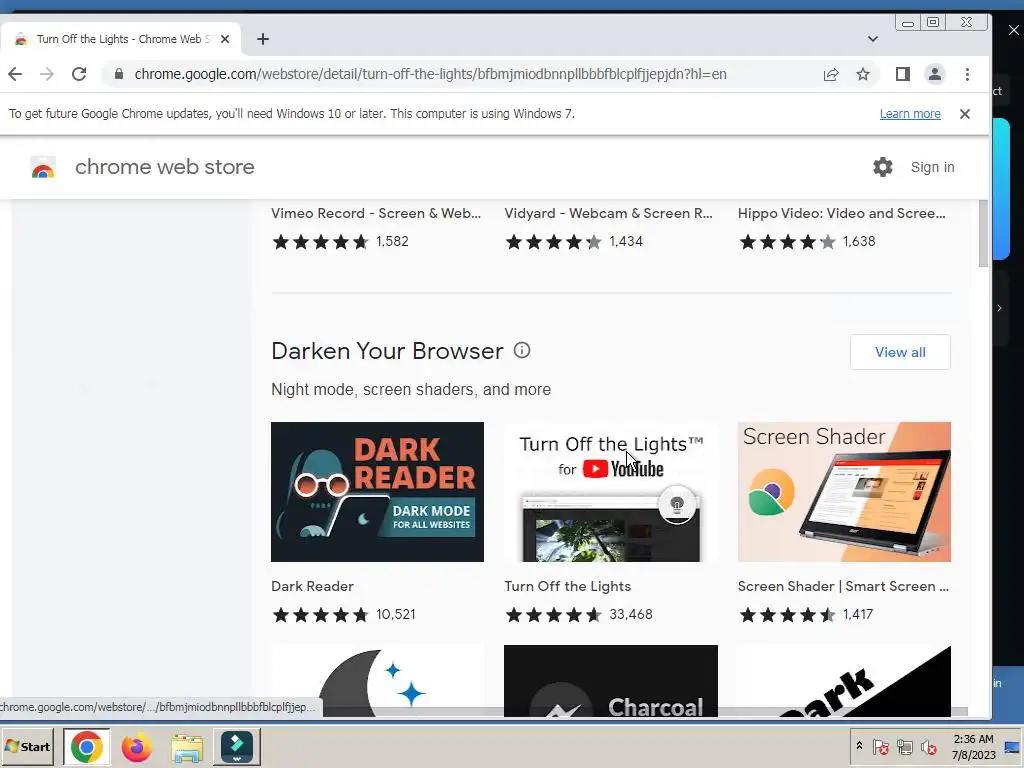Screen dimensions: 1024x768
Task: Open a new tab with plus button
Action: (x=263, y=39)
